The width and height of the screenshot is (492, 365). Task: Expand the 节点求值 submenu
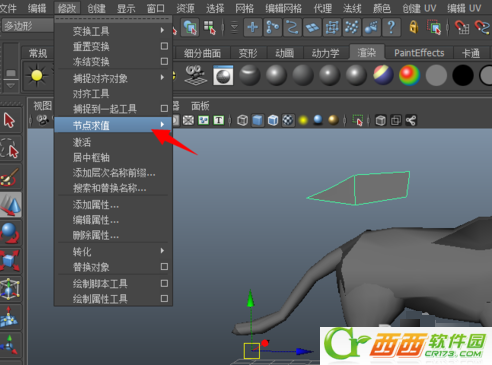pyautogui.click(x=113, y=125)
